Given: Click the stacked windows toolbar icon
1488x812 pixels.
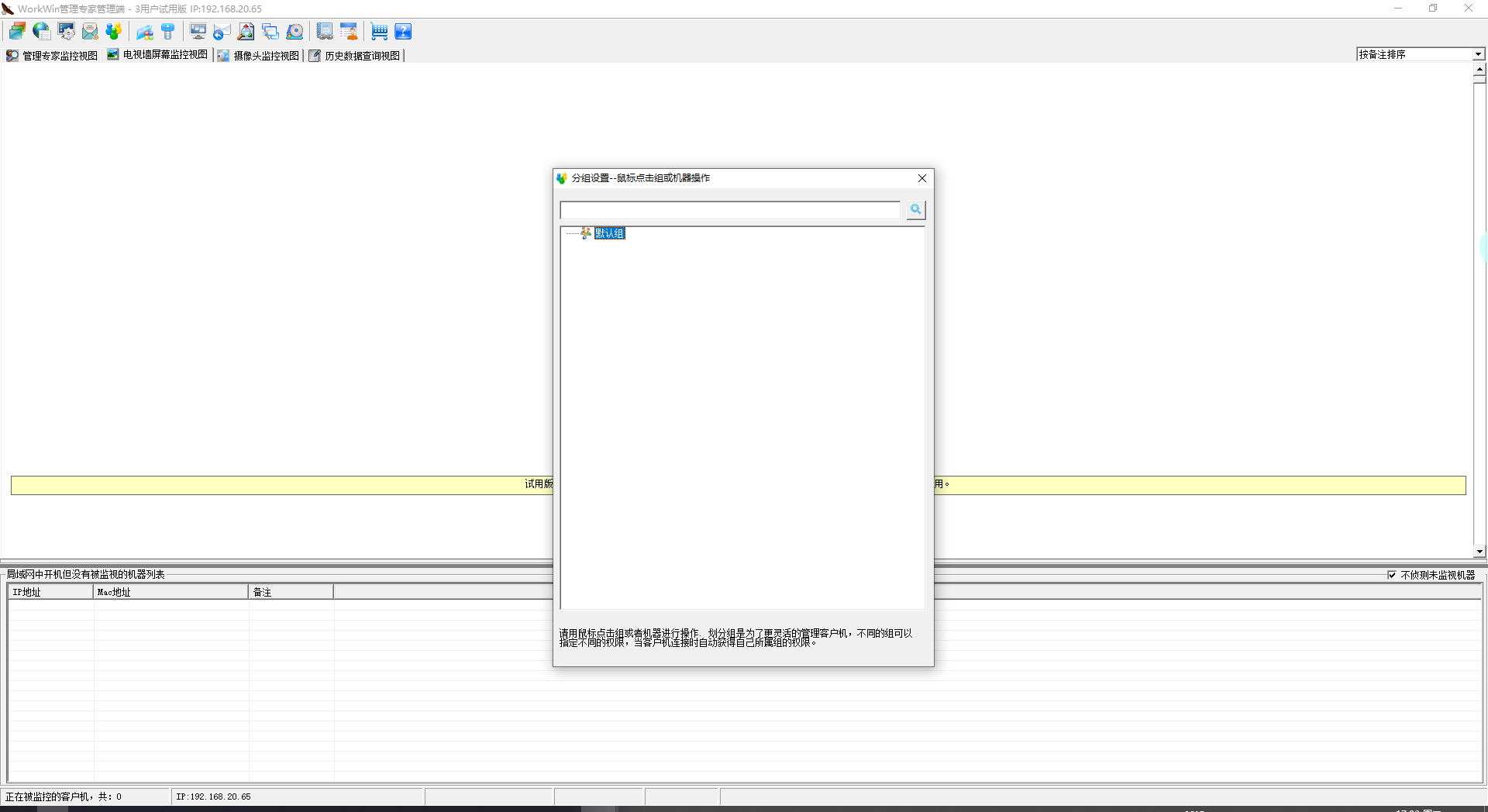Looking at the screenshot, I should [17, 31].
